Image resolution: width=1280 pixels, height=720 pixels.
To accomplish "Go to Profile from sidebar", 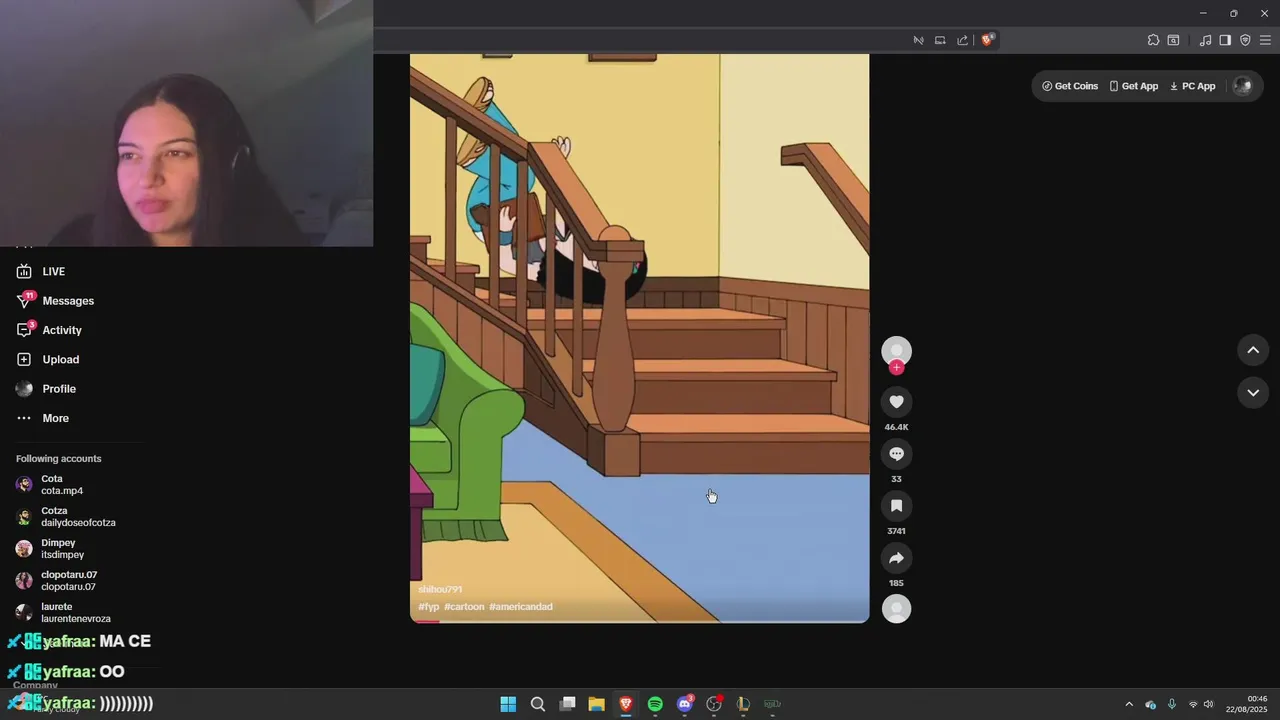I will coord(46,389).
